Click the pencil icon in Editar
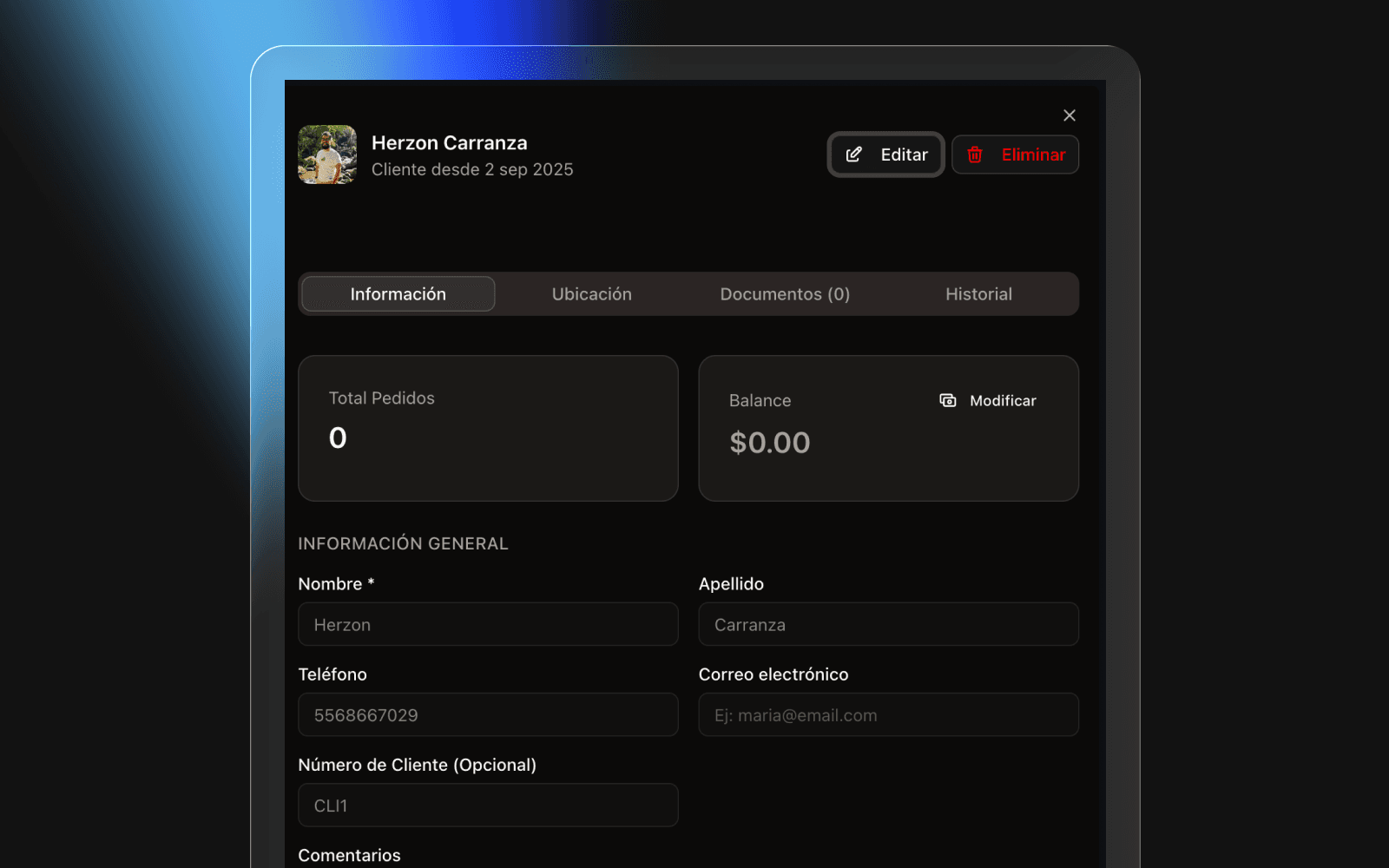The width and height of the screenshot is (1389, 868). click(854, 155)
